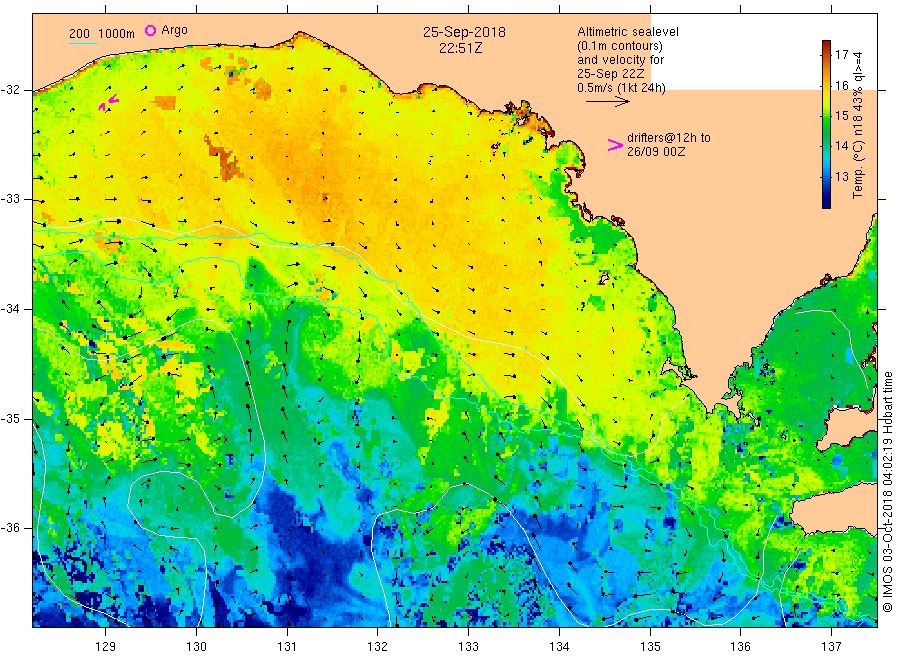Click the 200 1000m depth contour label
Viewport: 900px width, 660px height.
point(102,34)
